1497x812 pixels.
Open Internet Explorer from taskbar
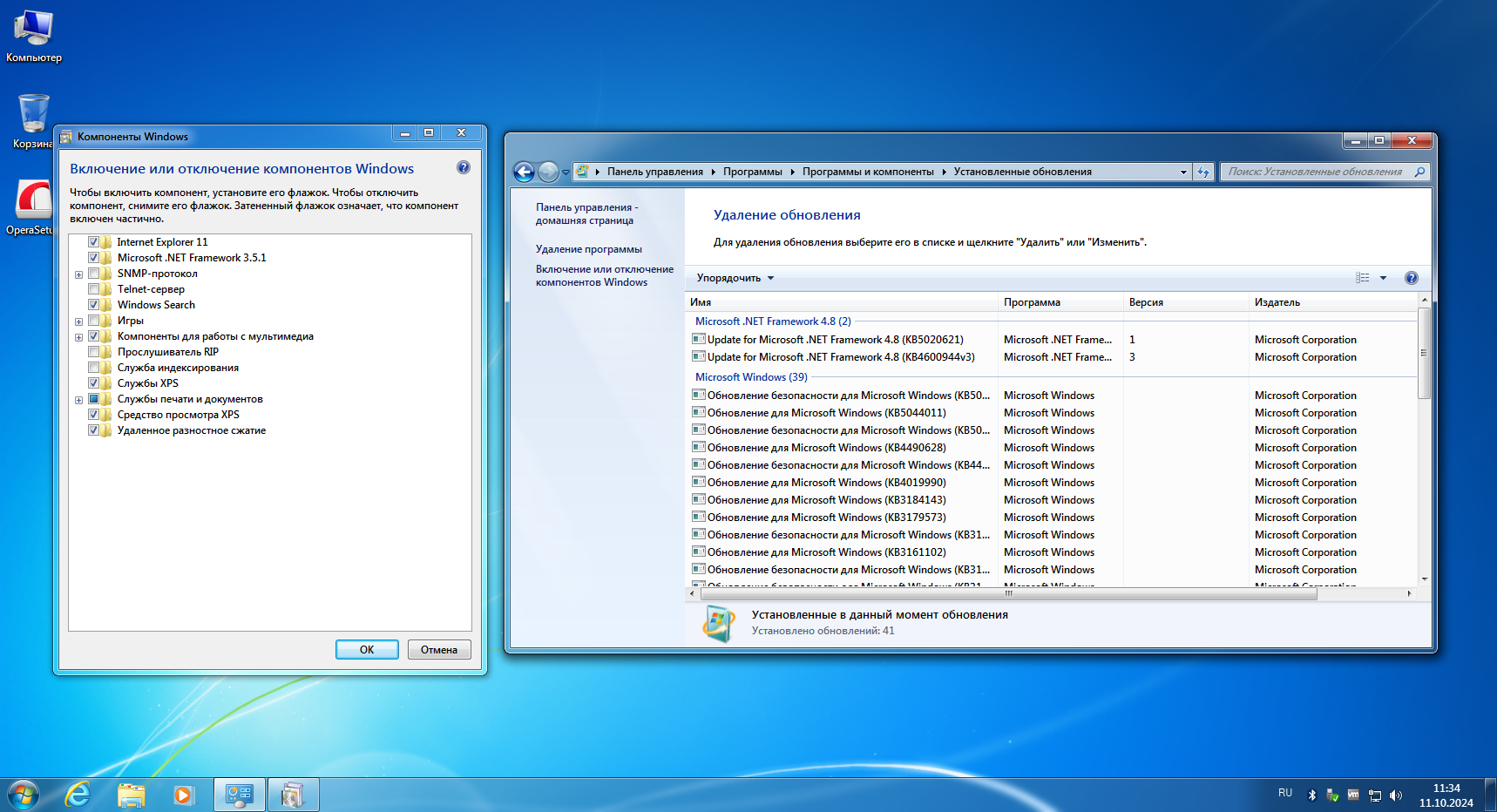click(78, 795)
